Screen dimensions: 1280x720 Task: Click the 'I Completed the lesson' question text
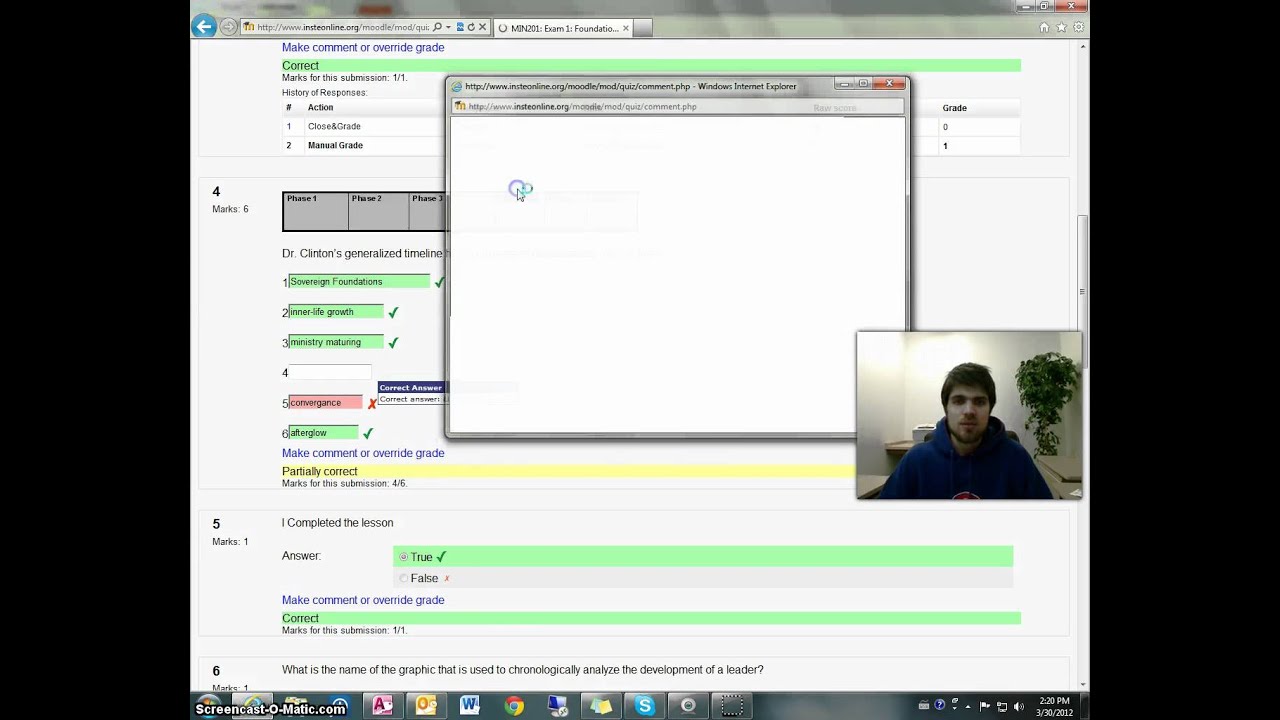pos(338,523)
